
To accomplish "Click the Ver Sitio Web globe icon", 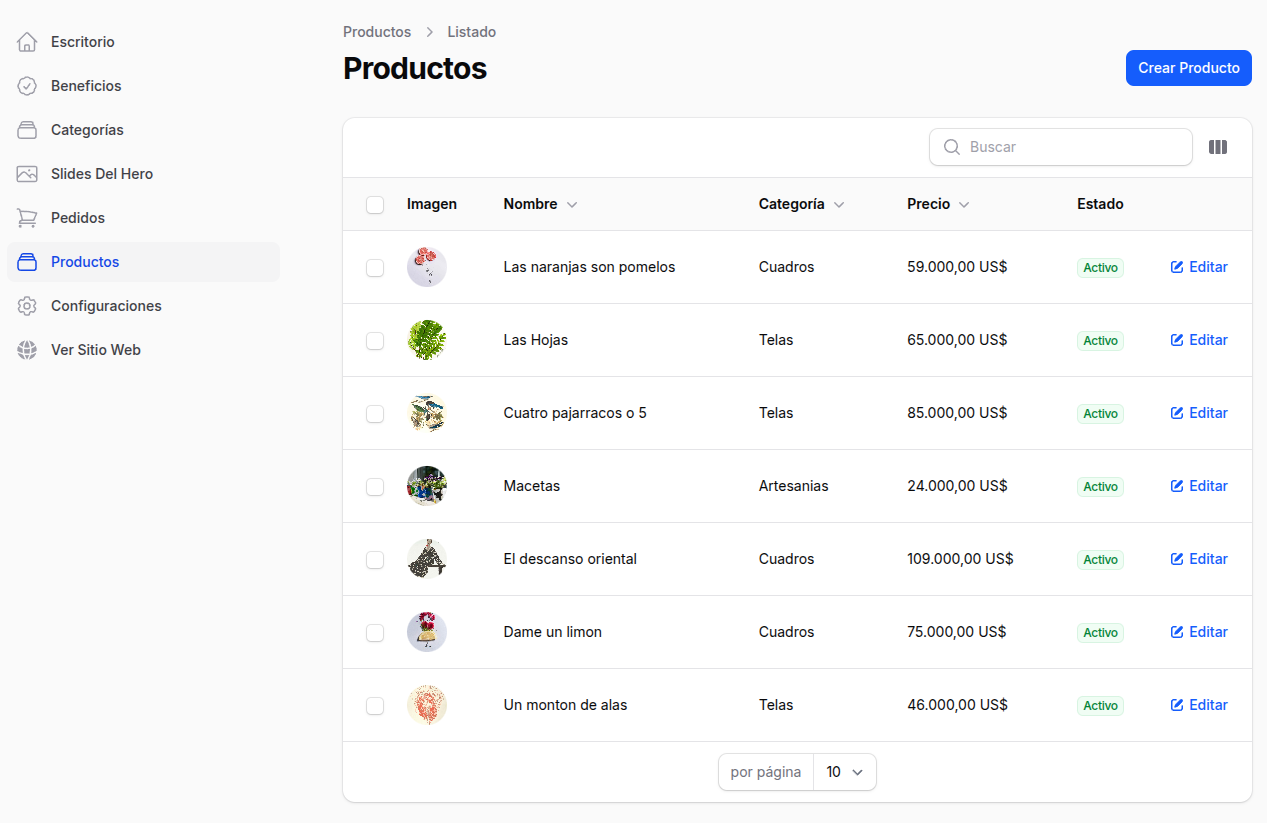I will 27,349.
